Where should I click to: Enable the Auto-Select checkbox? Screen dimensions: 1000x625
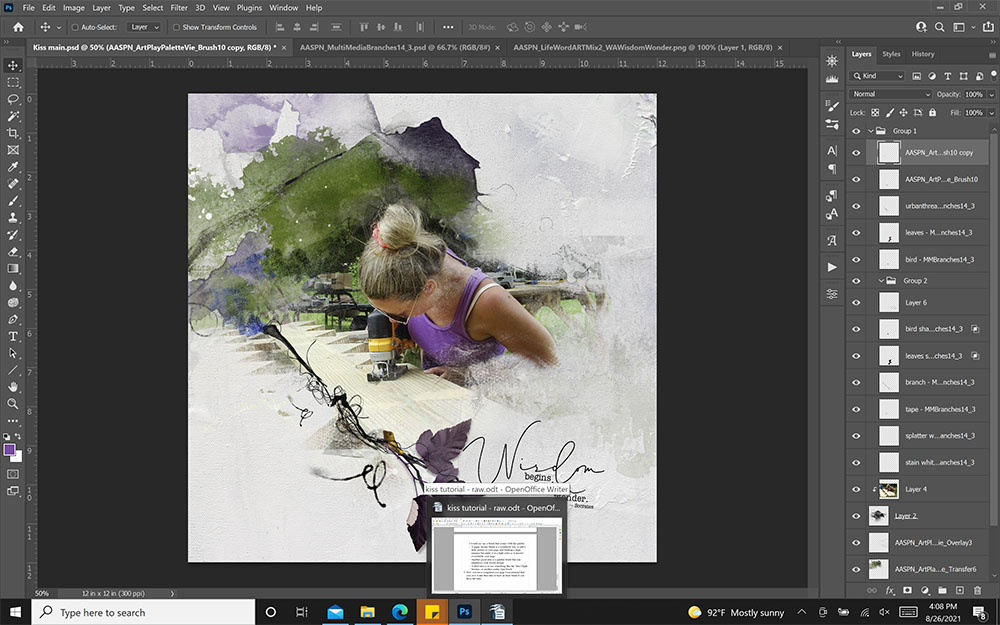tap(75, 27)
